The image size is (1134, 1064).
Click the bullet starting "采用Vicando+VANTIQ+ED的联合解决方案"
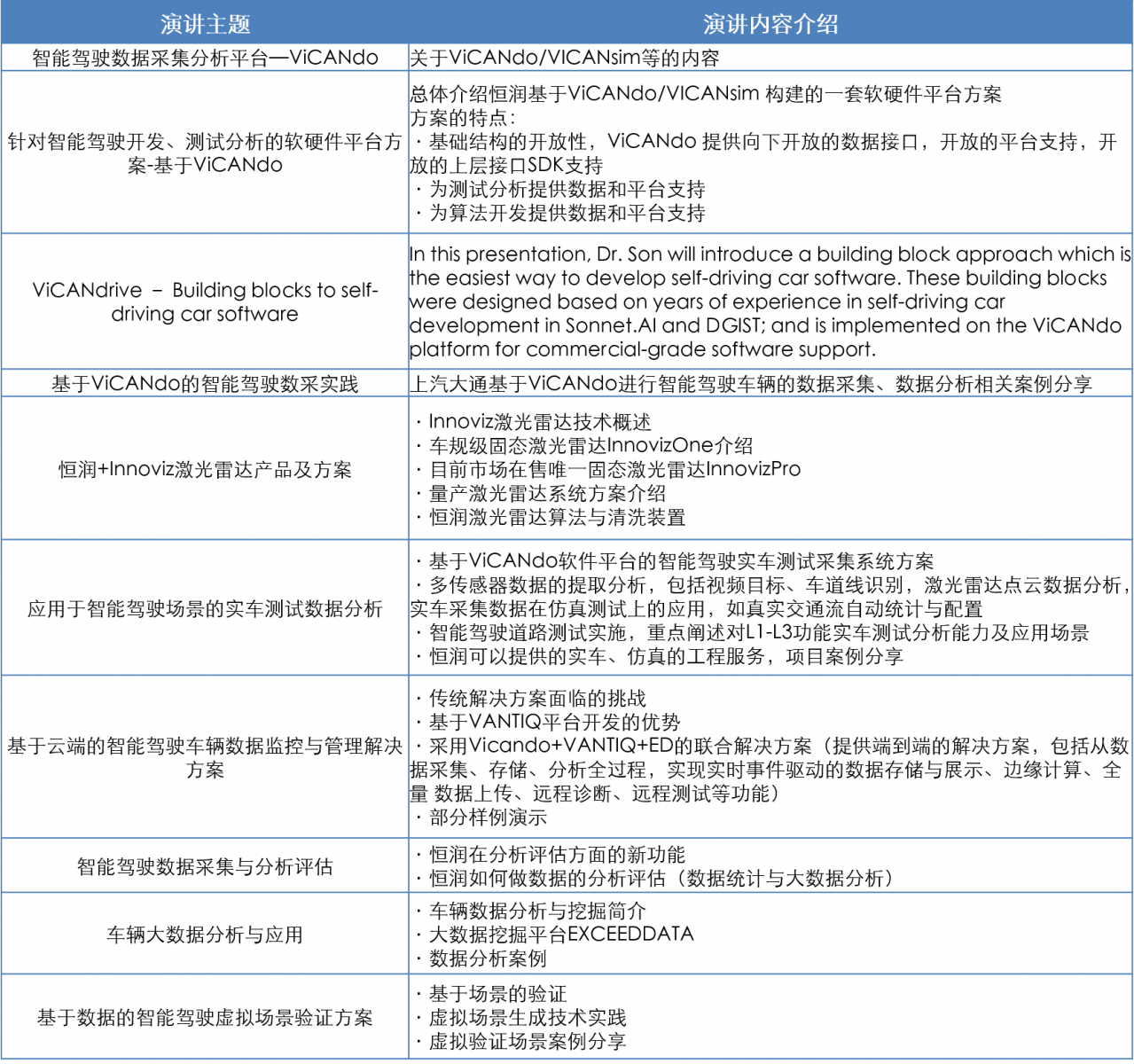(770, 770)
